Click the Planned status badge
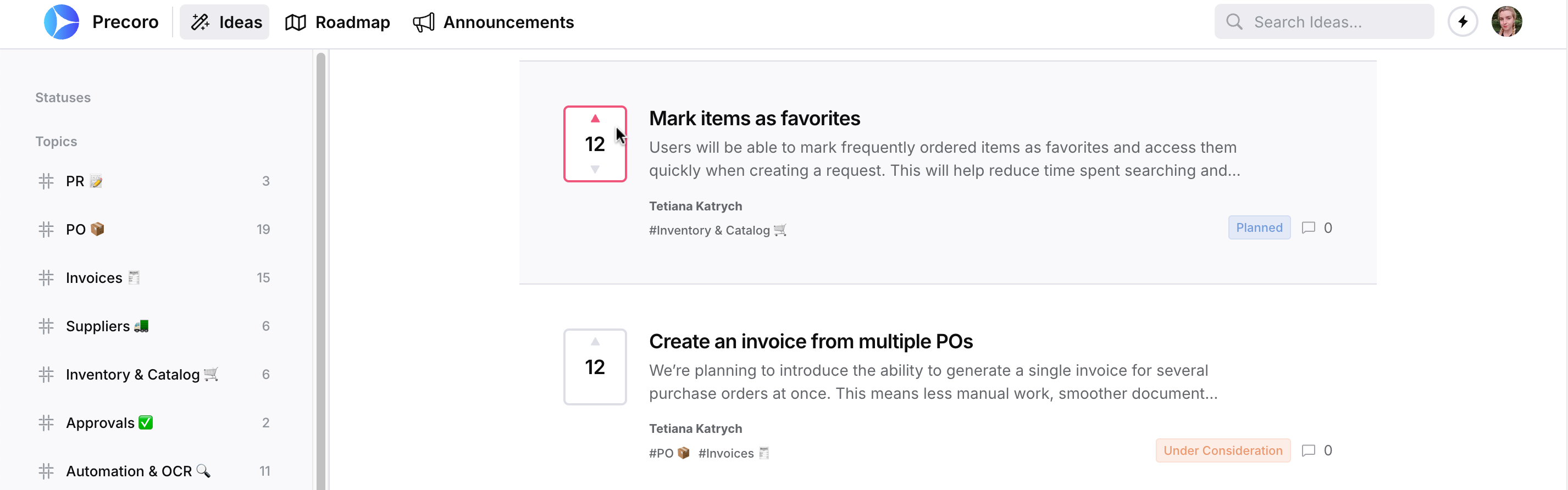The image size is (1568, 490). pos(1259,227)
